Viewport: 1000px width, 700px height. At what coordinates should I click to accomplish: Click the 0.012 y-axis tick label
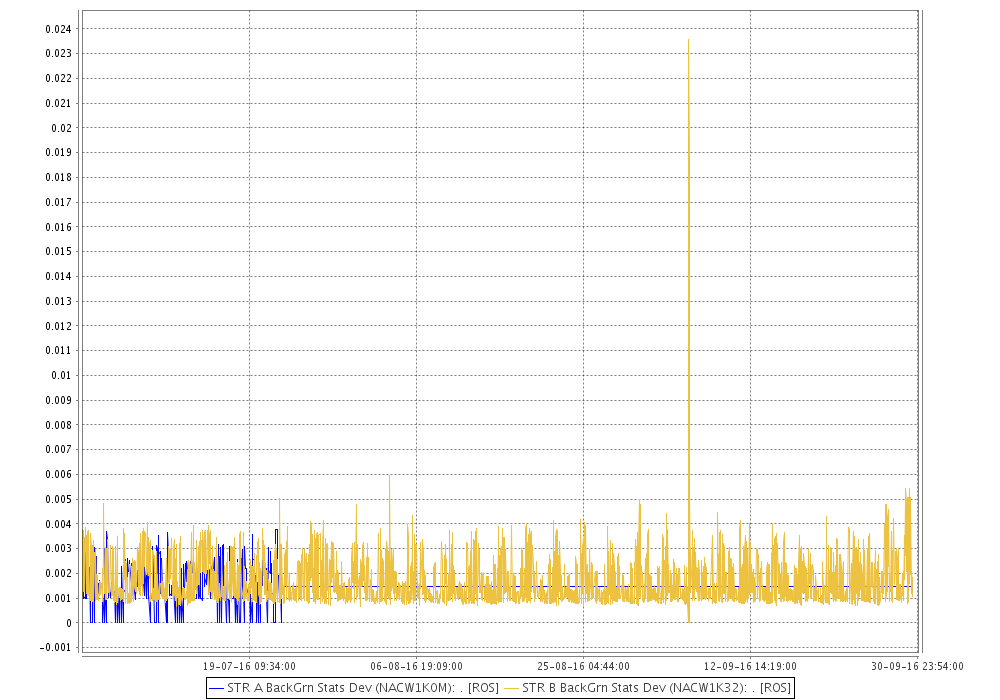click(58, 326)
